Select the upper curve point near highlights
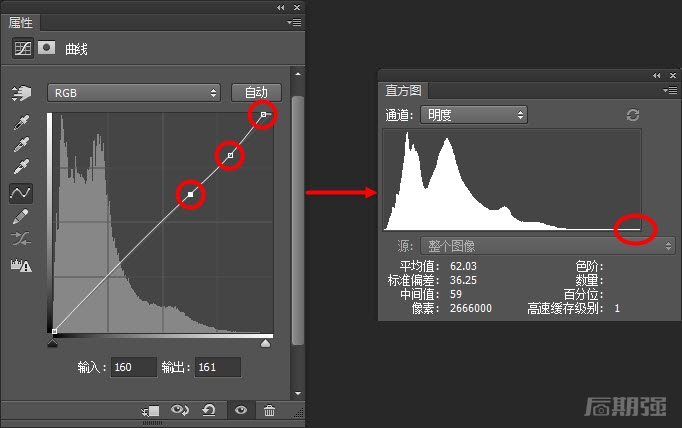 [230, 155]
